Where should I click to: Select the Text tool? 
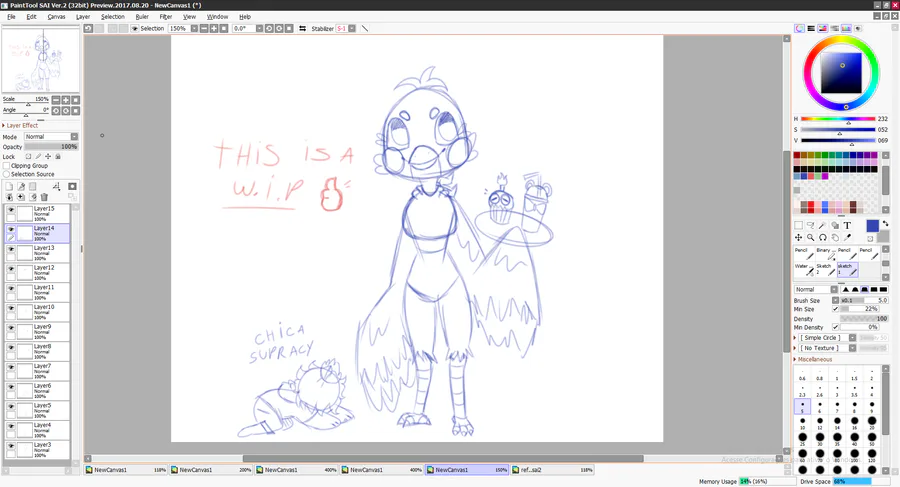pyautogui.click(x=847, y=226)
